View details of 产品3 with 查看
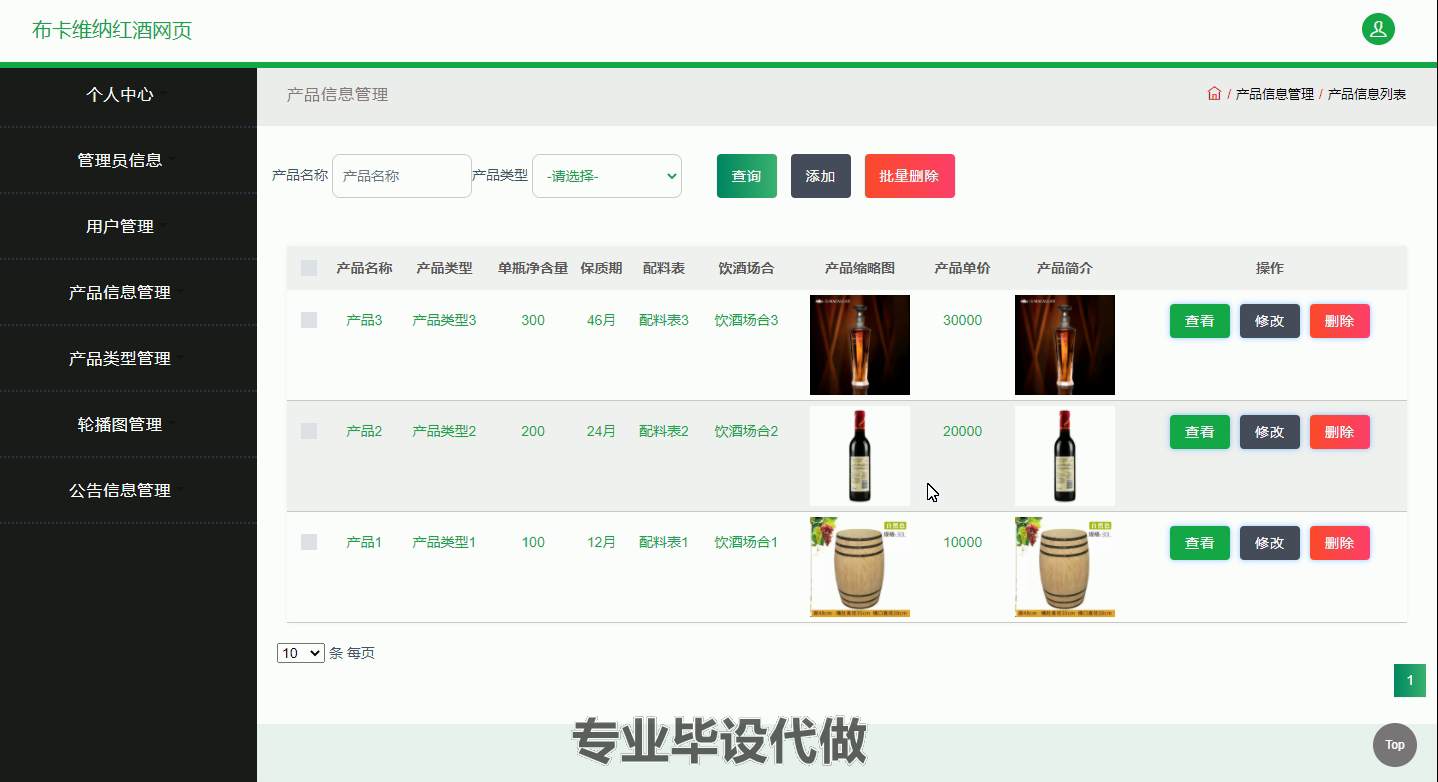This screenshot has height=782, width=1438. pos(1200,321)
